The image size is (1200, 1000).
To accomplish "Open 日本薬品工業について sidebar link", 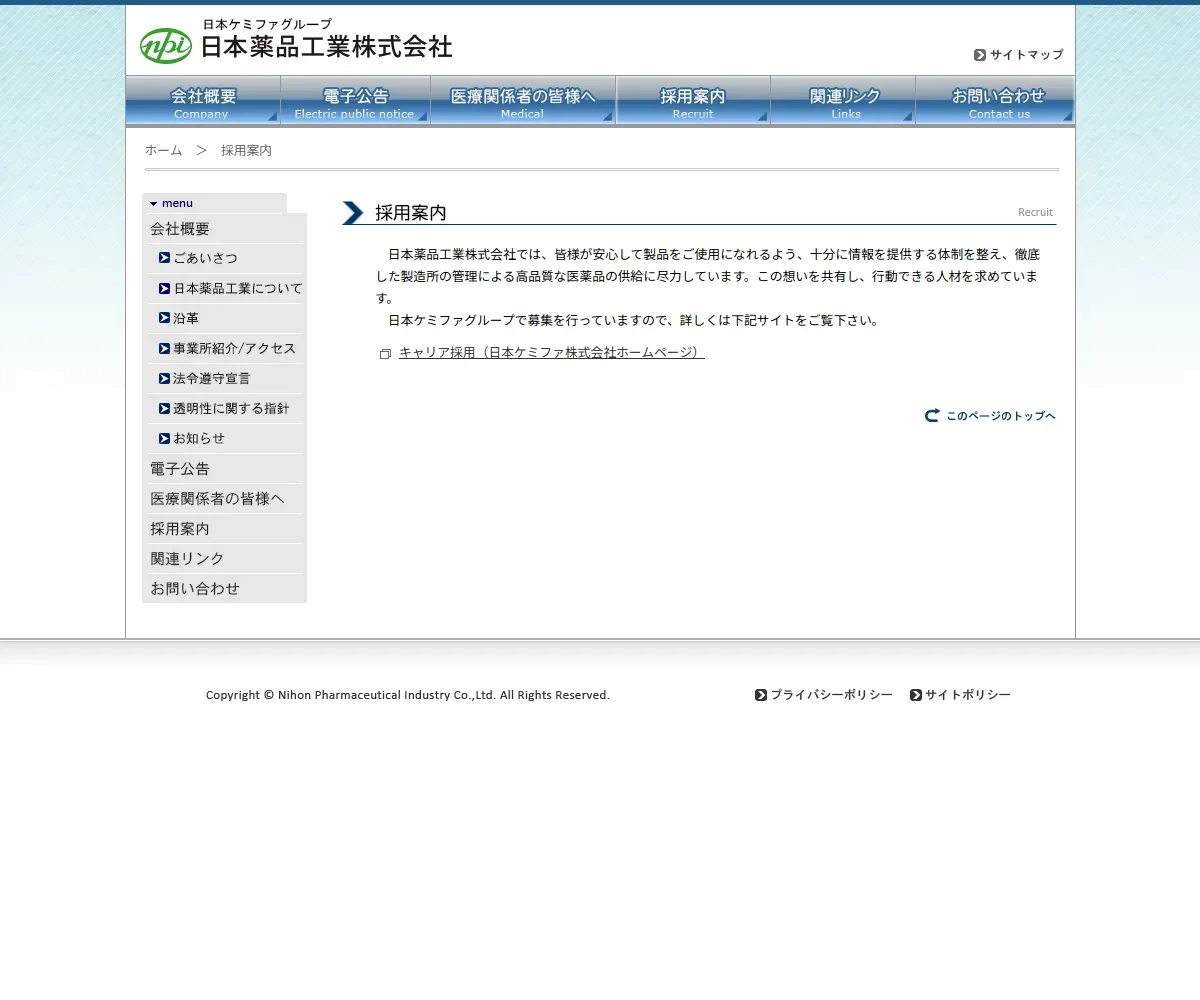I will [238, 288].
